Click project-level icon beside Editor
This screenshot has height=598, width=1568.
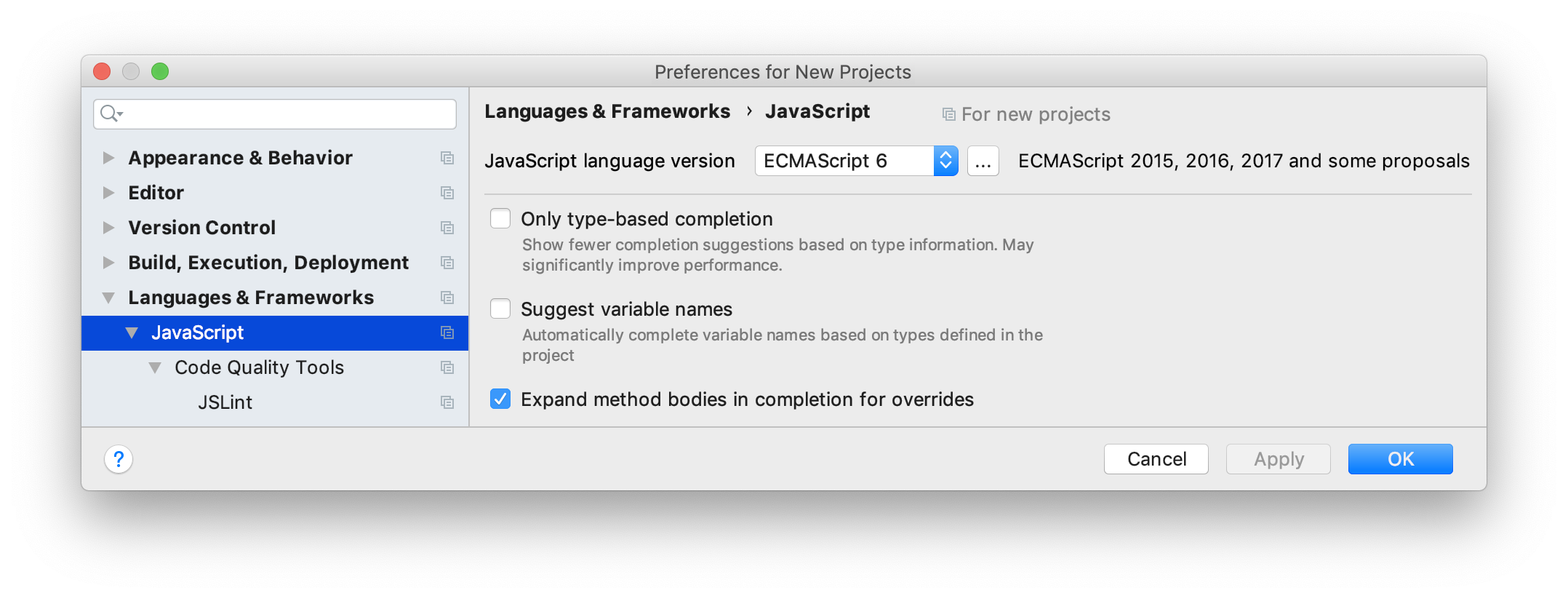(x=447, y=193)
